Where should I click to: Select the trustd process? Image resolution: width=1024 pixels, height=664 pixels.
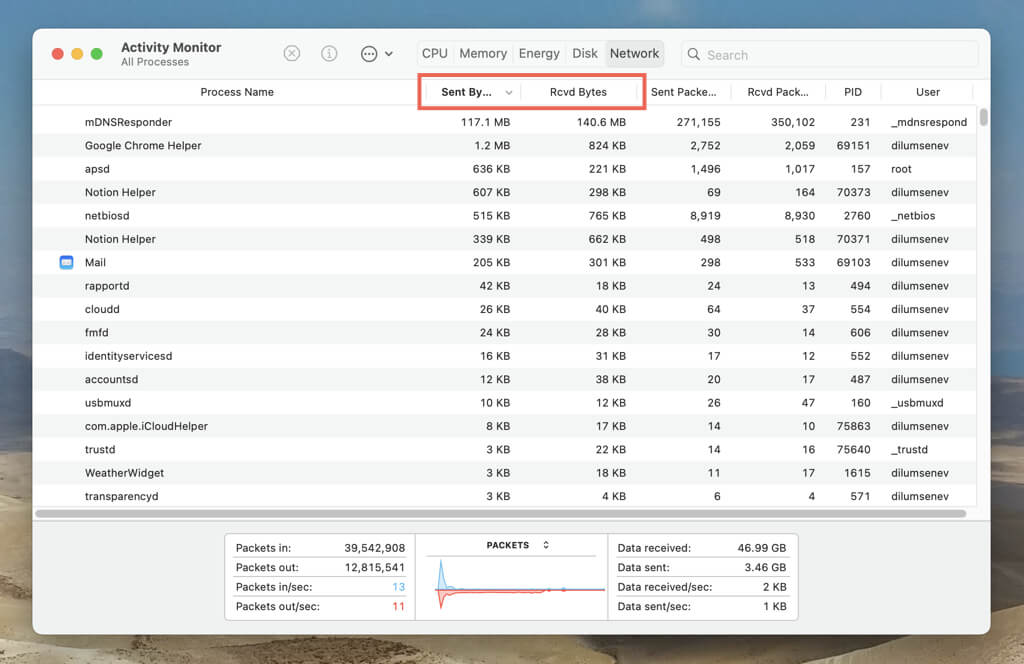505,450
